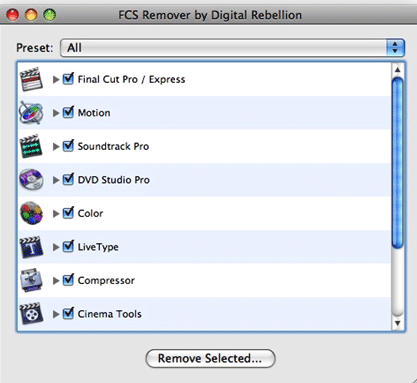This screenshot has width=417, height=383.
Task: Click the Compressor app icon
Action: pos(31,280)
